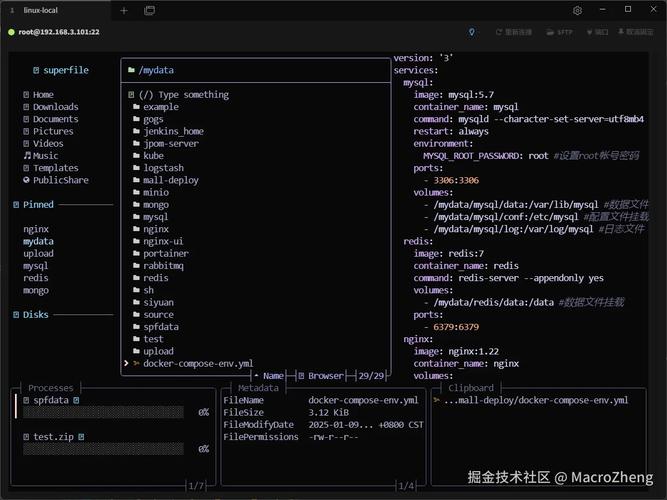This screenshot has width=667, height=500.
Task: Click the /mydata path folder icon
Action: pyautogui.click(x=131, y=70)
